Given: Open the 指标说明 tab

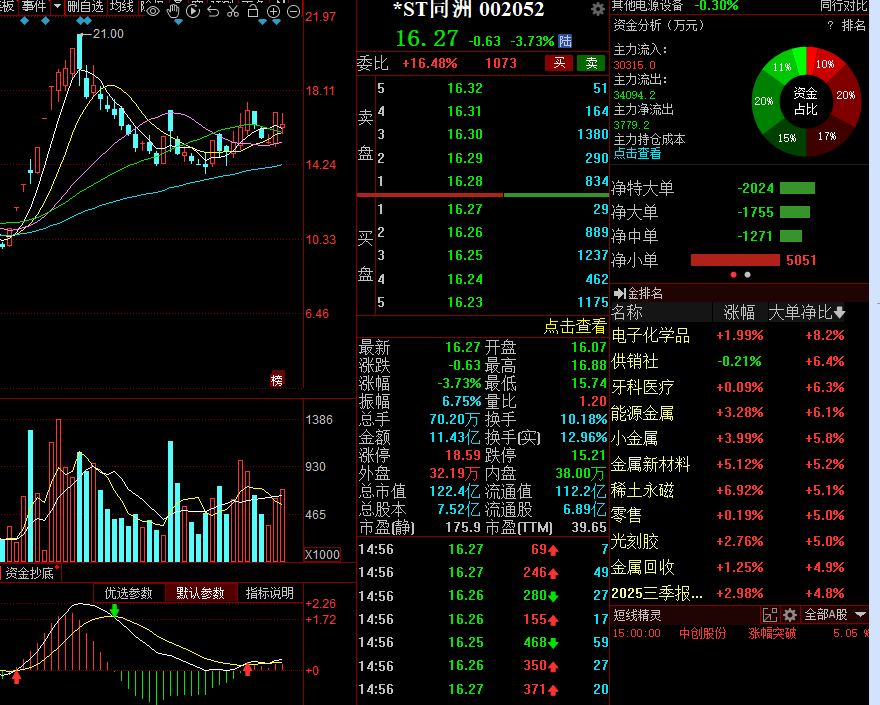Looking at the screenshot, I should (x=270, y=593).
